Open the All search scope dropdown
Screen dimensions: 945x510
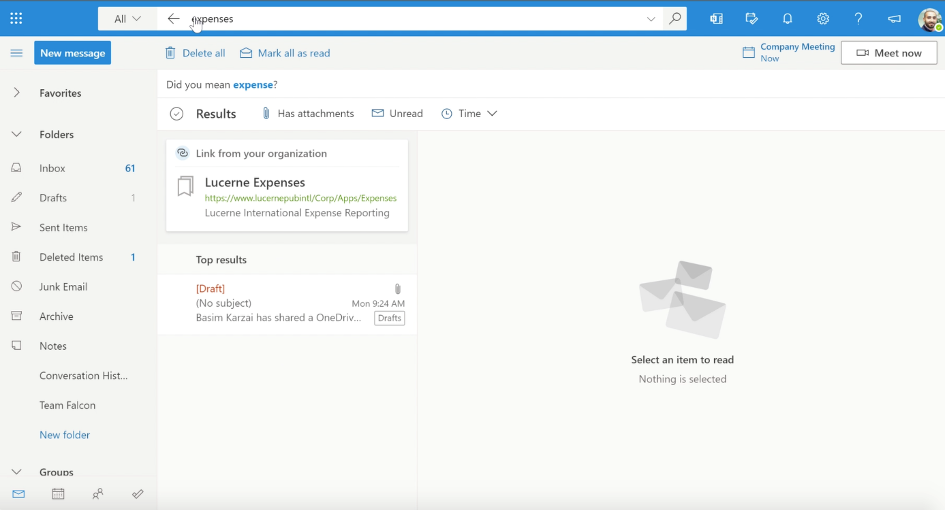tap(127, 19)
